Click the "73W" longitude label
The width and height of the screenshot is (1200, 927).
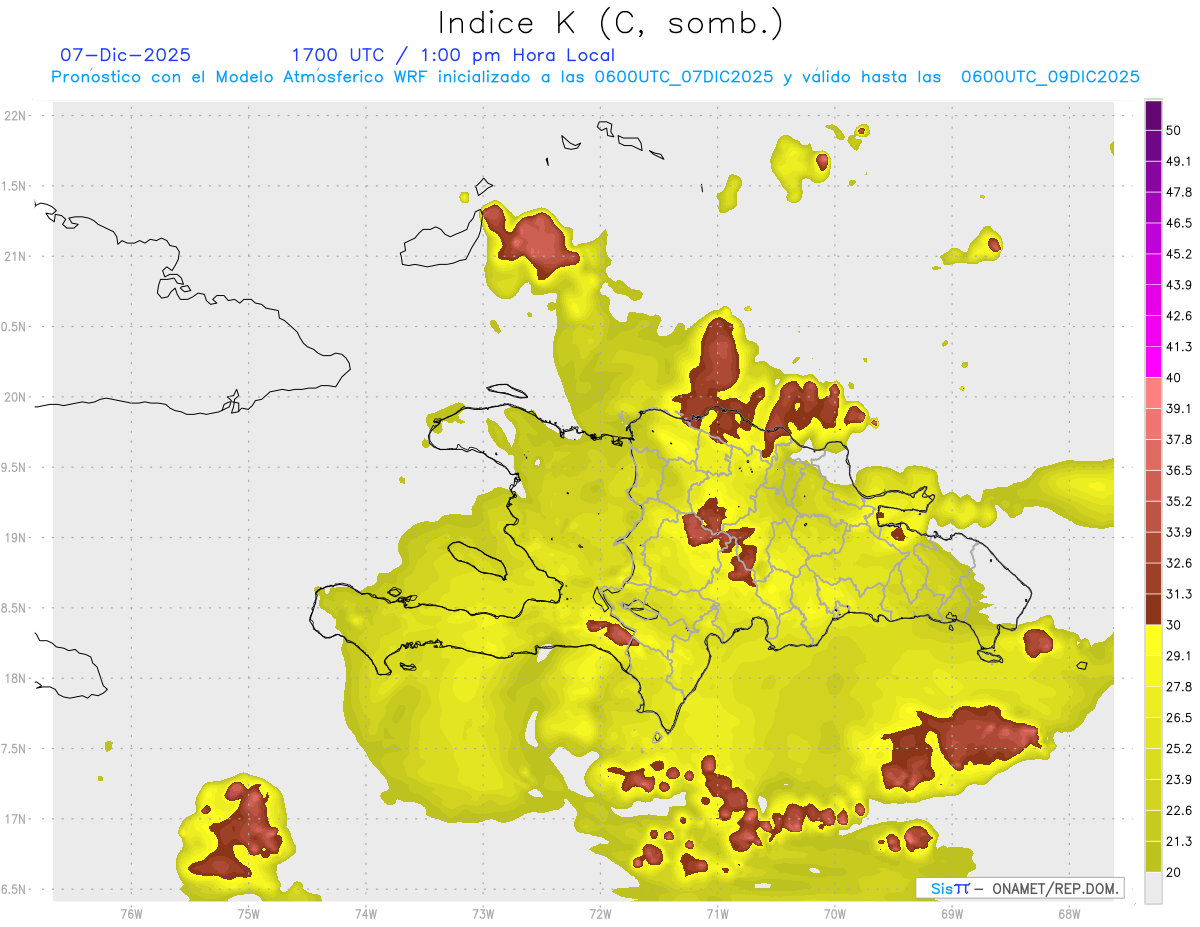(x=483, y=913)
